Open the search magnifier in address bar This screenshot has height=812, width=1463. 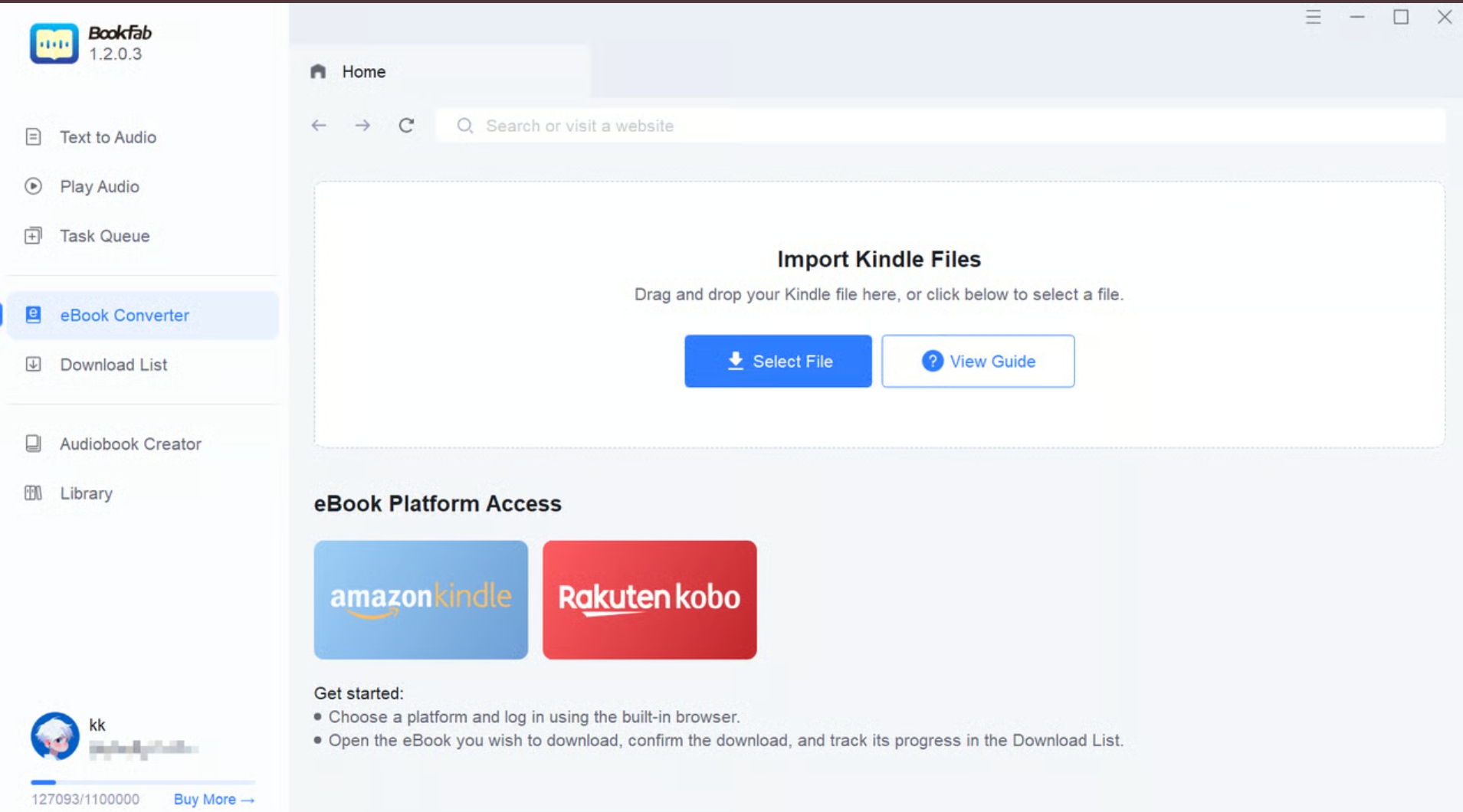pos(464,126)
